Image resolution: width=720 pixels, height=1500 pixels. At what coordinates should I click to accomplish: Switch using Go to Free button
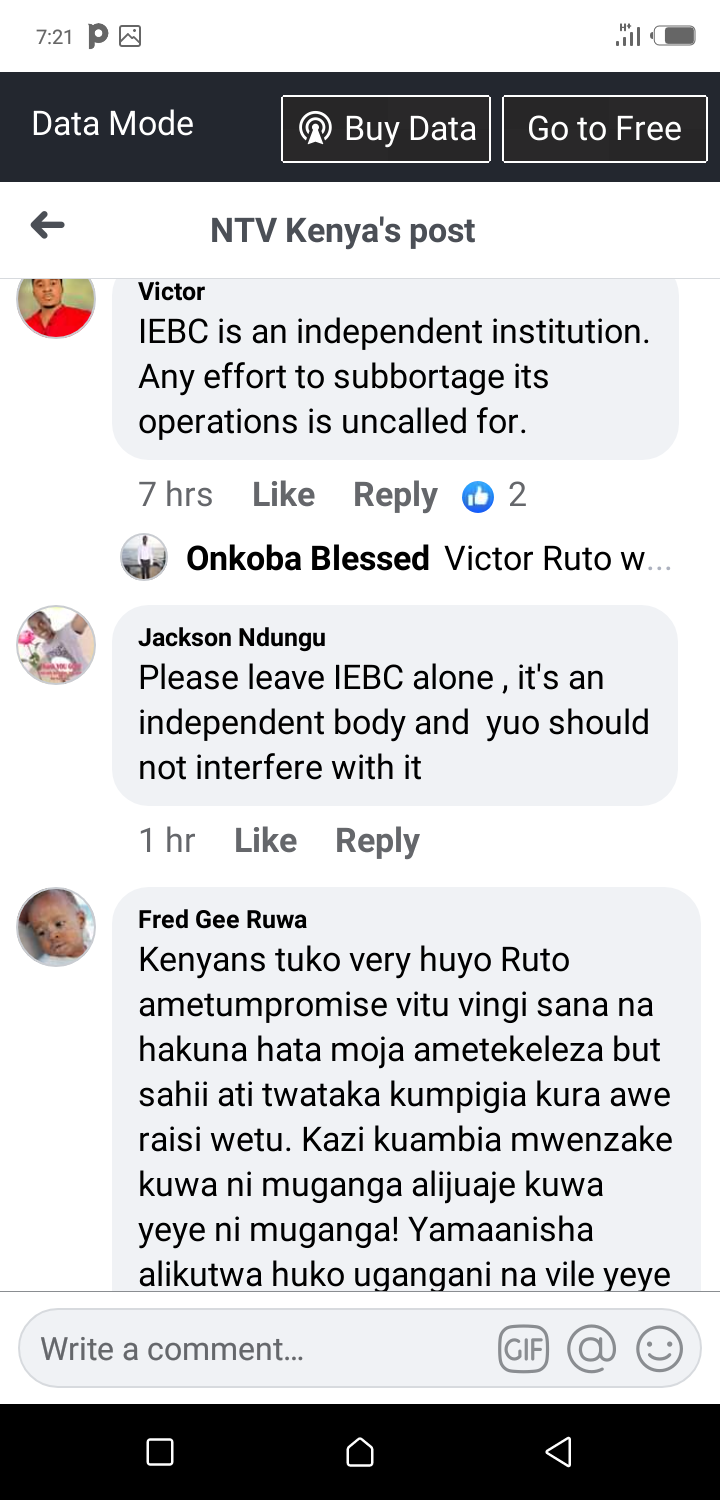[x=604, y=129]
